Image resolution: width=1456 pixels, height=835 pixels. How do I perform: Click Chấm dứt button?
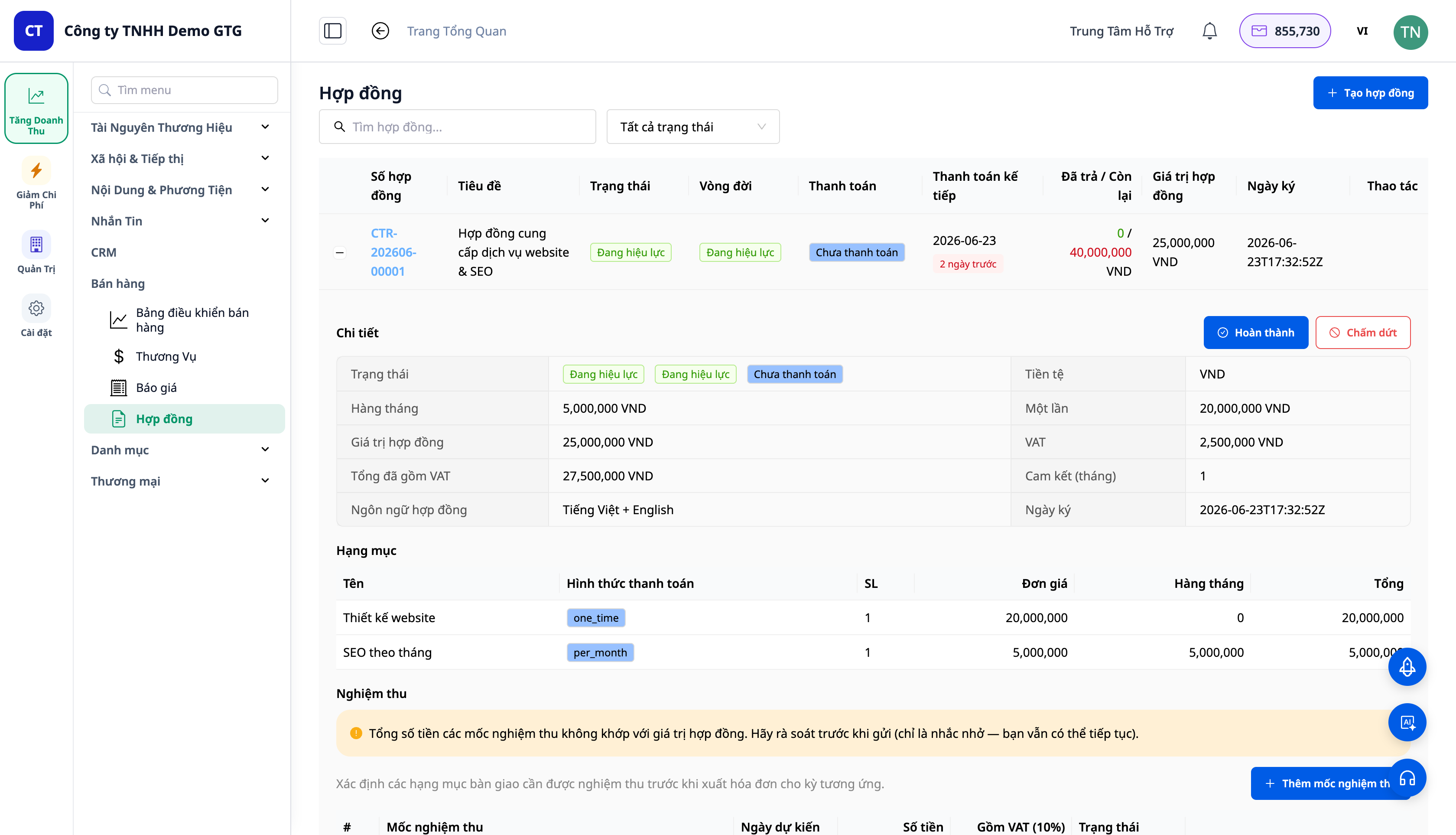point(1363,333)
